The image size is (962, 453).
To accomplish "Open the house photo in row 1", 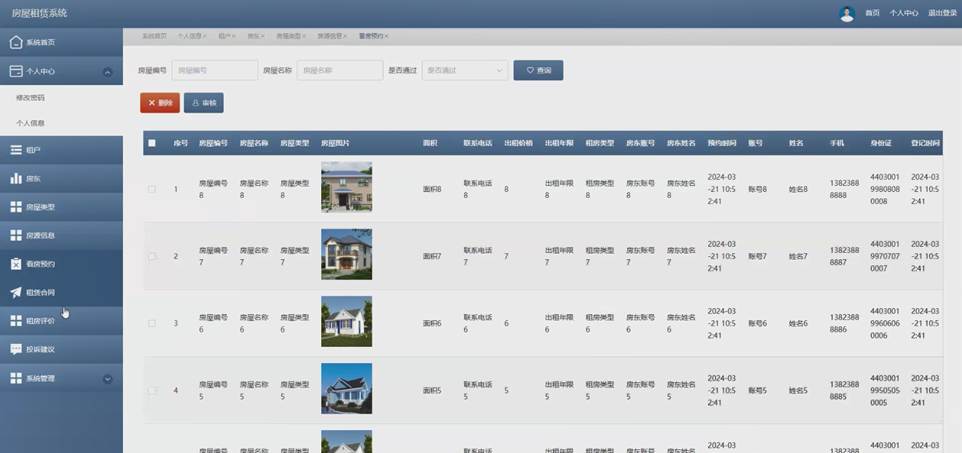I will tap(347, 187).
